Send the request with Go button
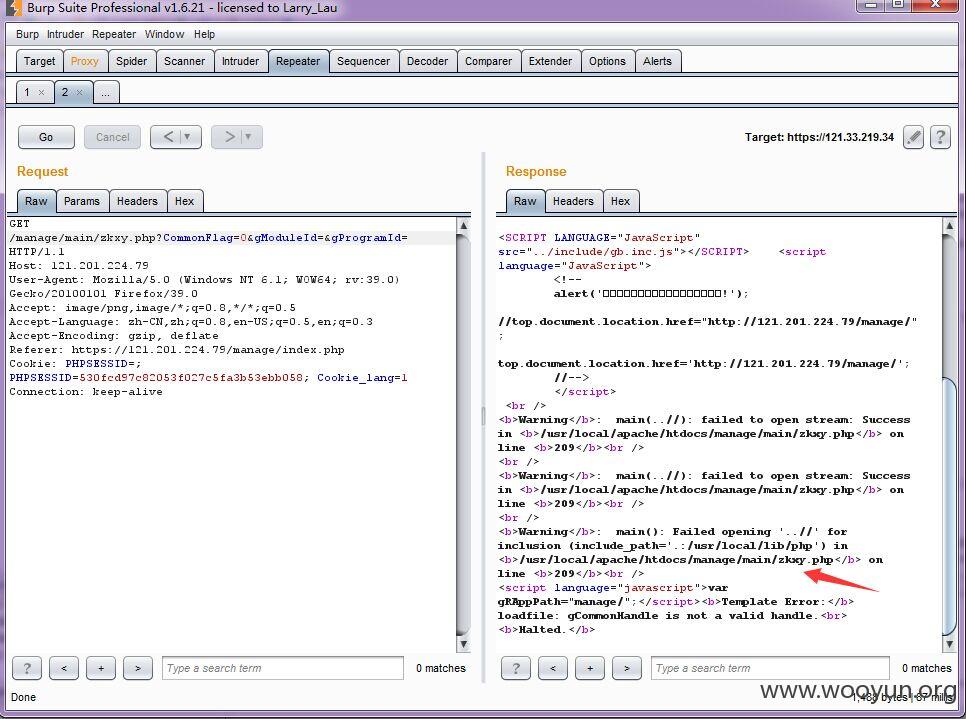The image size is (966, 719). tap(46, 137)
